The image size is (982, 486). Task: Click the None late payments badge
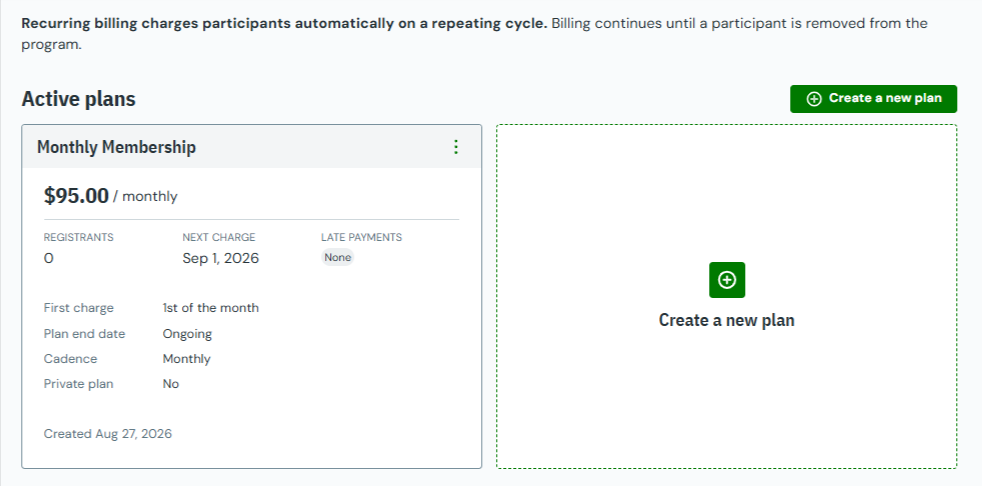tap(338, 257)
